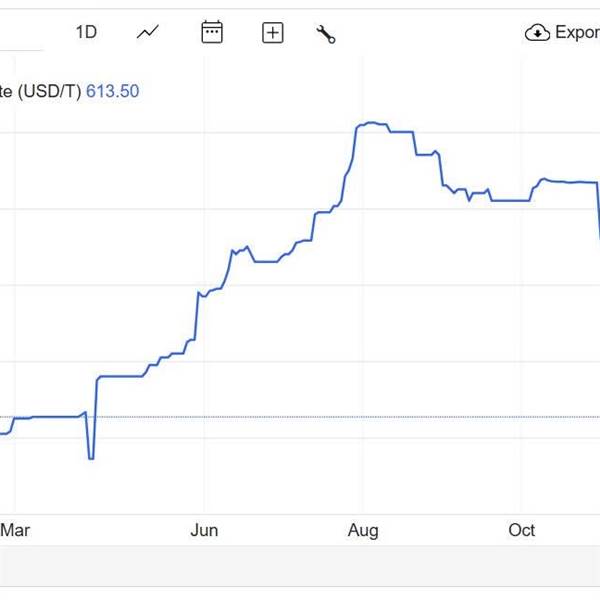This screenshot has width=600, height=600.
Task: Click the cloud download icon
Action: point(537,33)
